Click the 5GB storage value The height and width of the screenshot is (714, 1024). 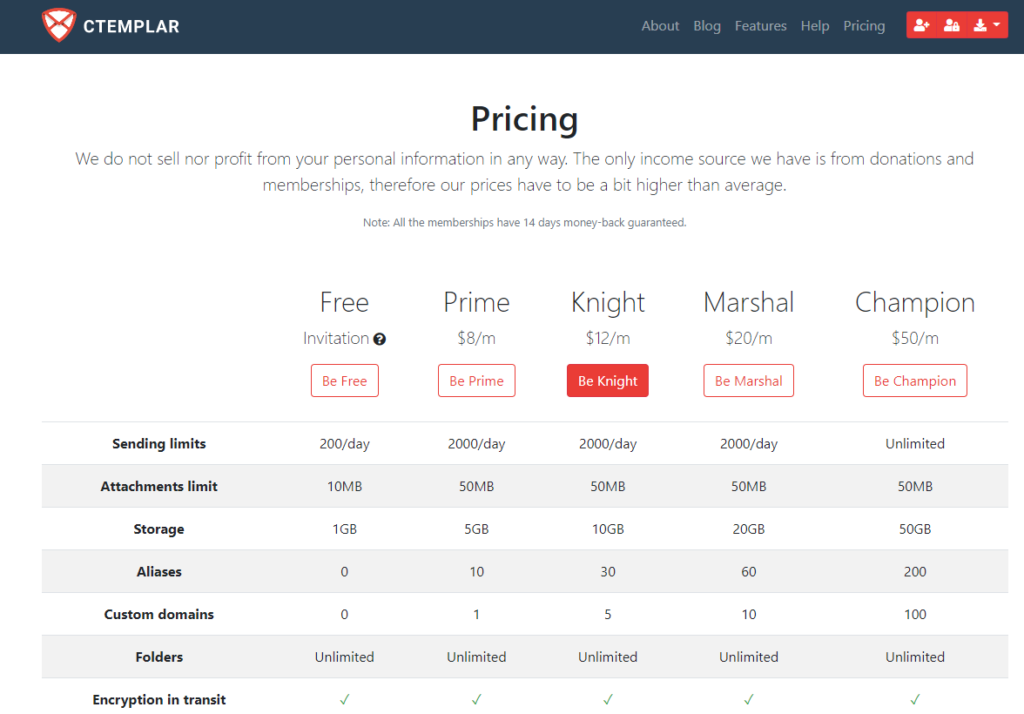click(x=476, y=529)
